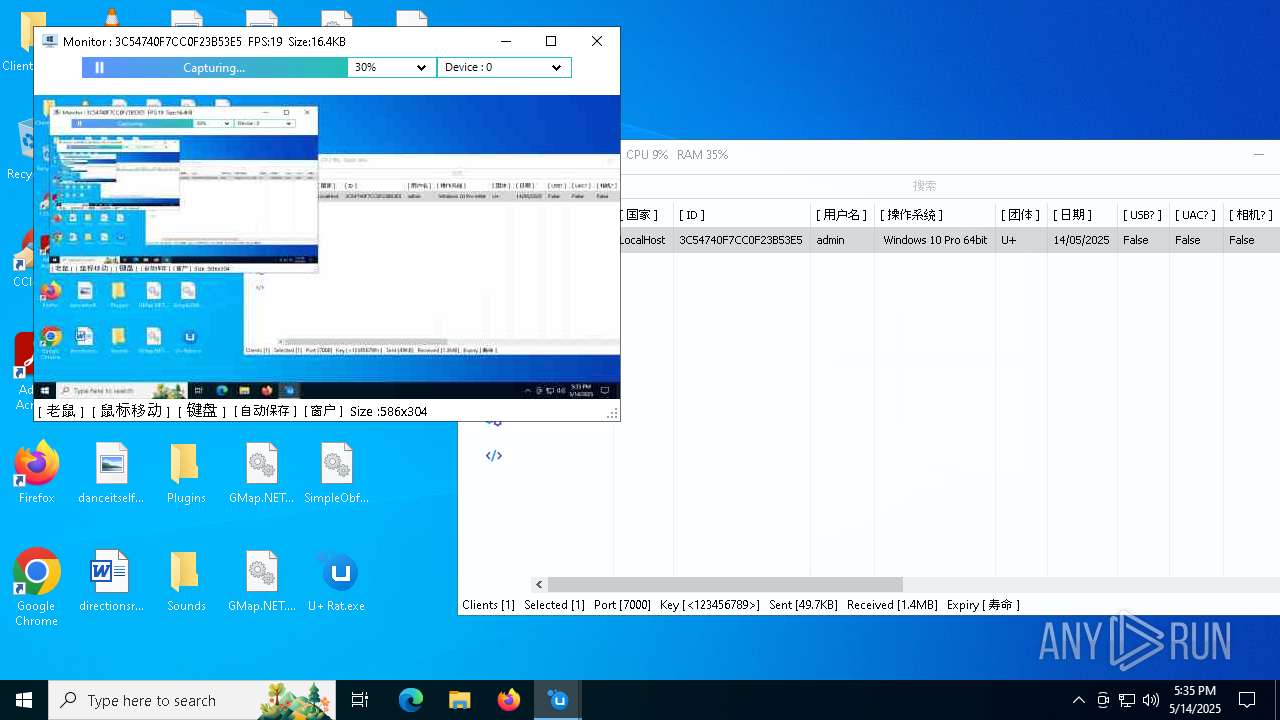Click the Capturing progress bar
This screenshot has height=720, width=1280.
[215, 68]
